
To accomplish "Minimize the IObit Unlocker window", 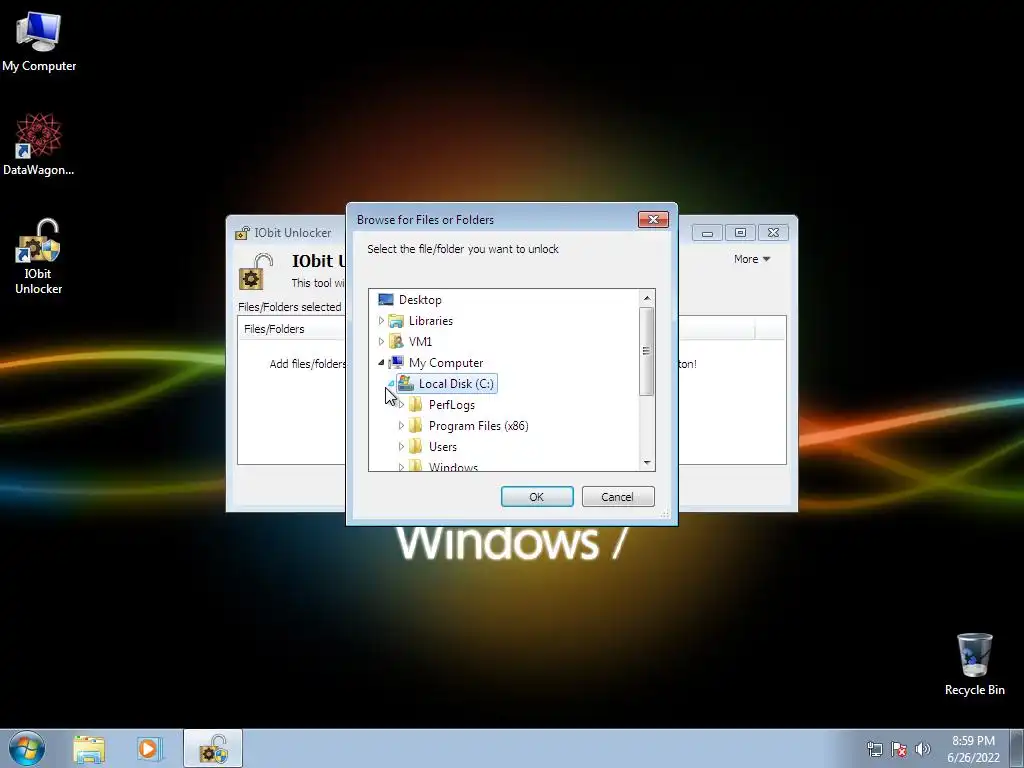I will [707, 233].
